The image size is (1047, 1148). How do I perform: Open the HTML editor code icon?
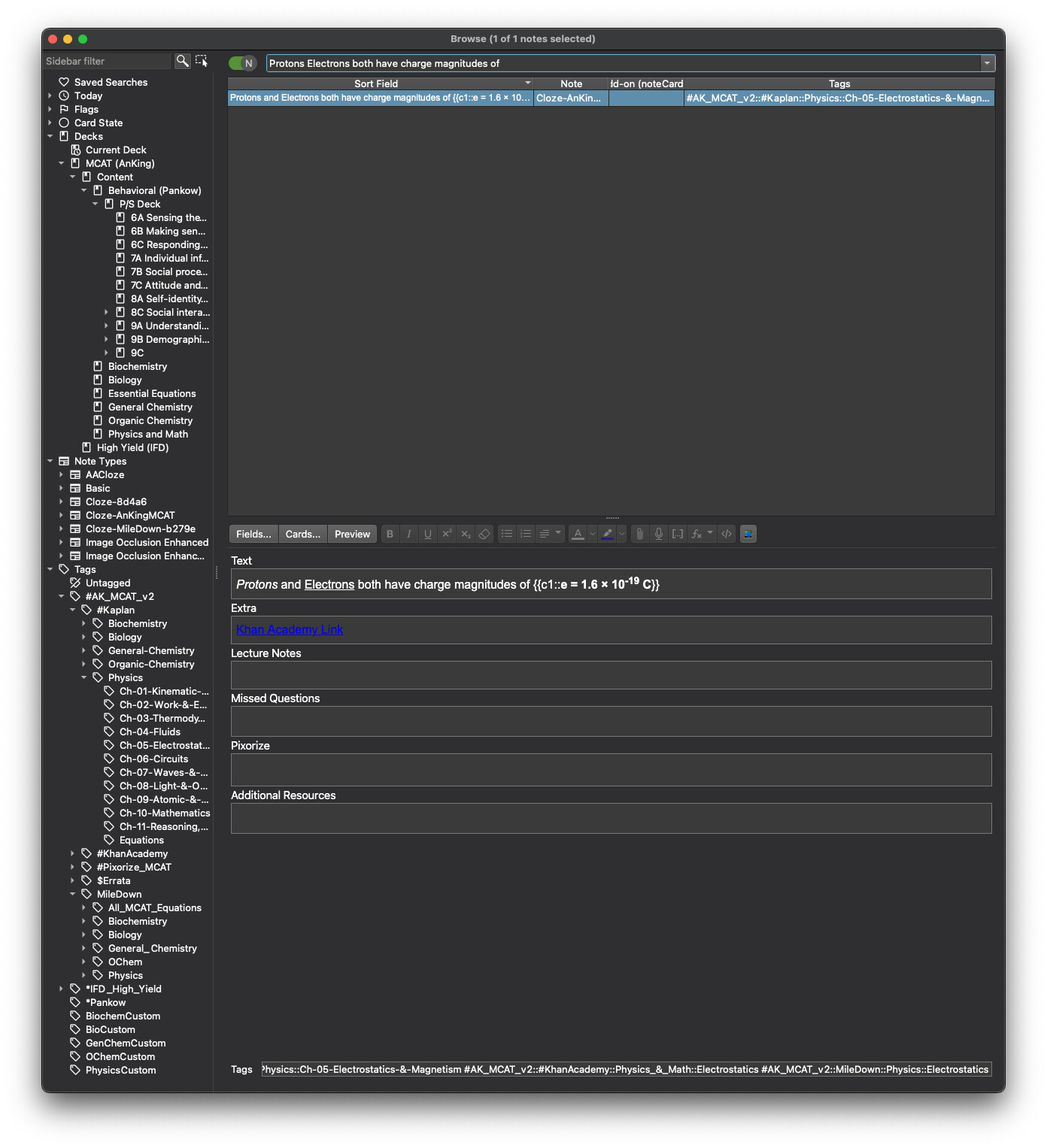point(727,534)
